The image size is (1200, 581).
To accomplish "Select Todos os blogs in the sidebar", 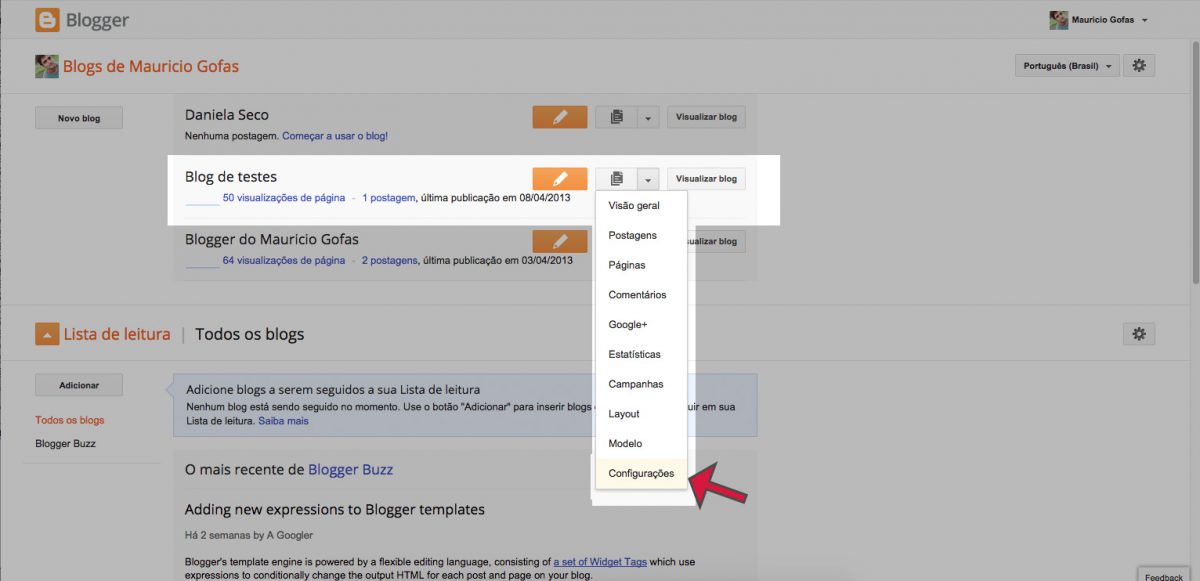I will coord(70,420).
